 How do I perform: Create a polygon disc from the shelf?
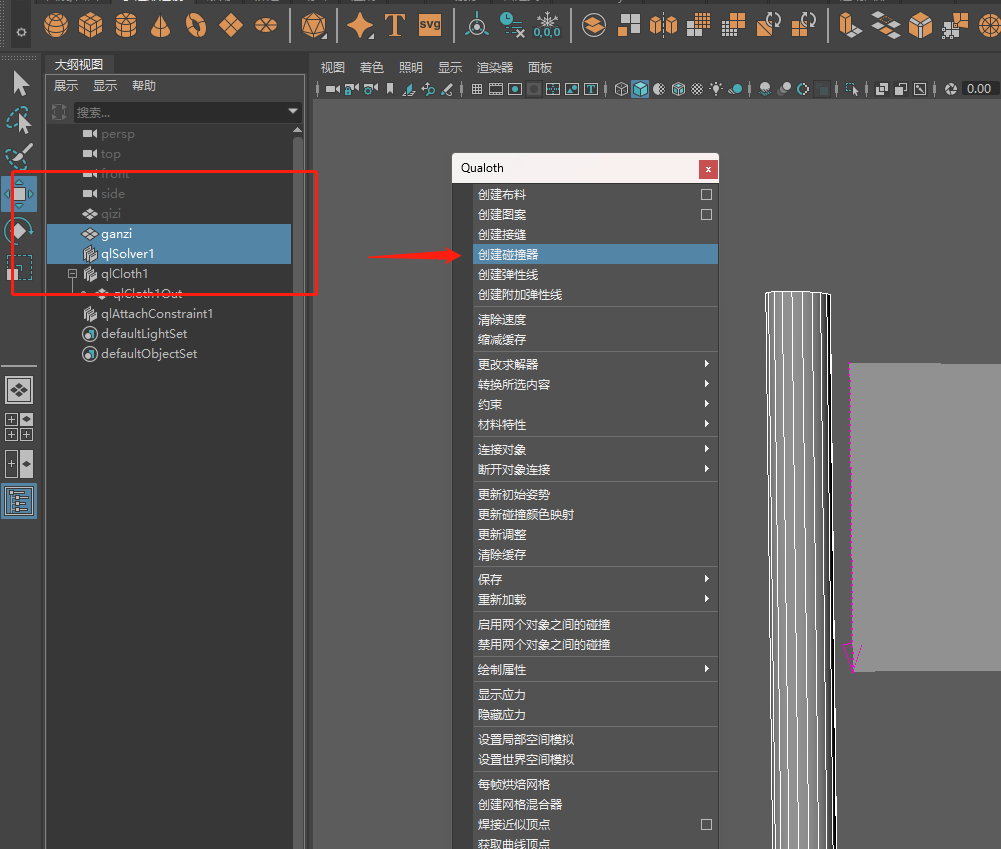click(x=266, y=26)
